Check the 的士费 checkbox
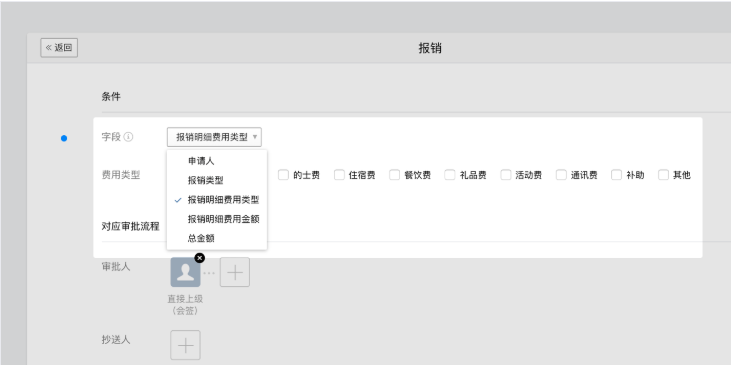The image size is (731, 365). pos(283,175)
